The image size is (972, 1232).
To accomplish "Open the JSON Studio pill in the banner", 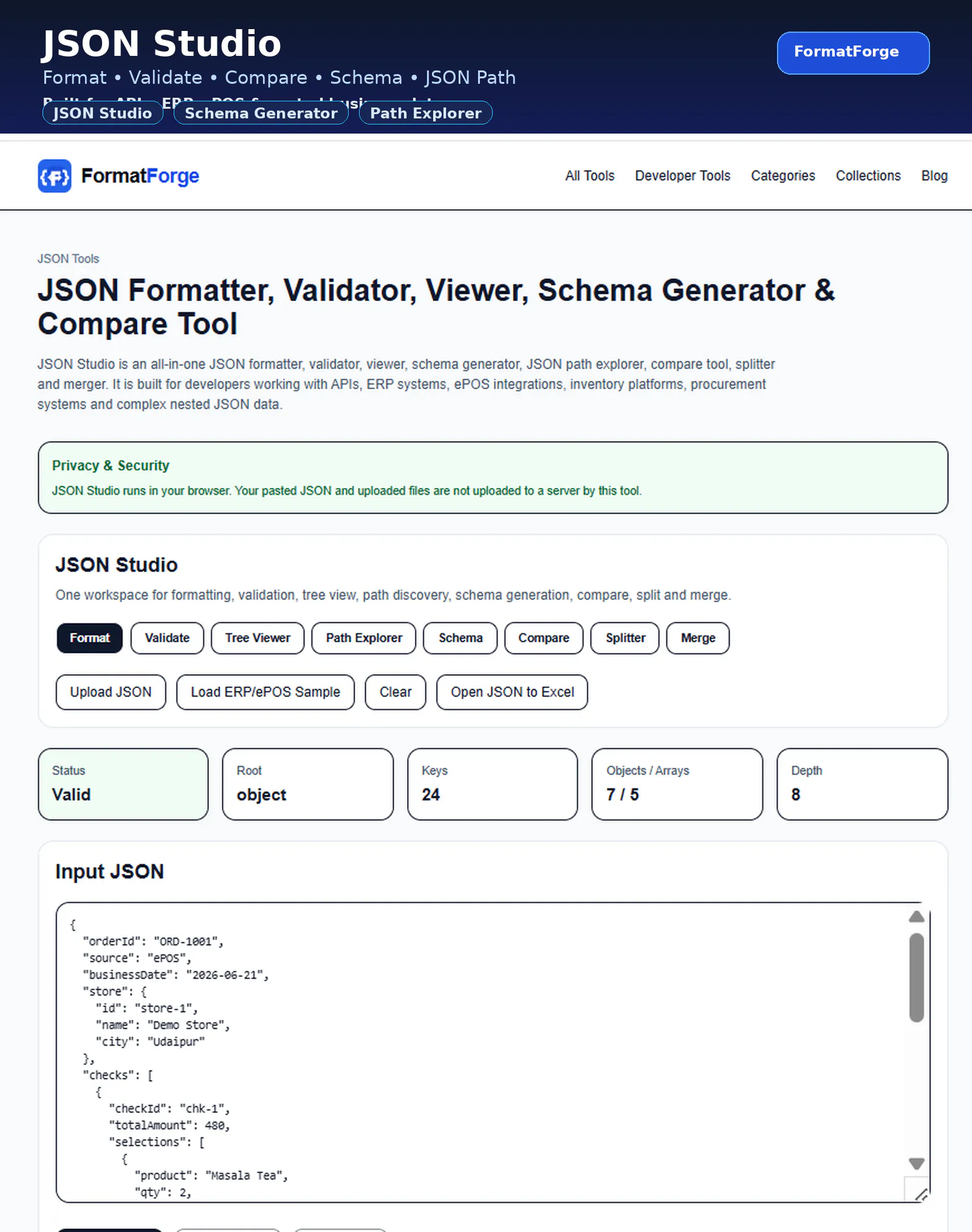I will [103, 113].
